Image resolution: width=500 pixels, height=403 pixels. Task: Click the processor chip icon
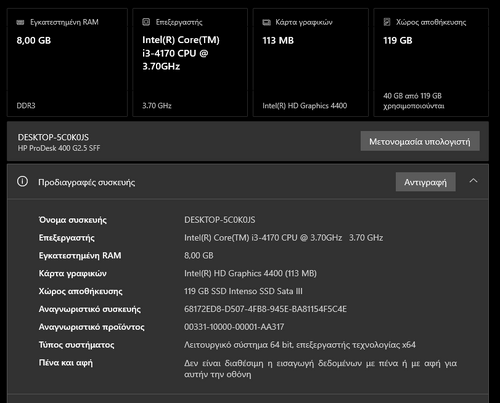click(146, 22)
